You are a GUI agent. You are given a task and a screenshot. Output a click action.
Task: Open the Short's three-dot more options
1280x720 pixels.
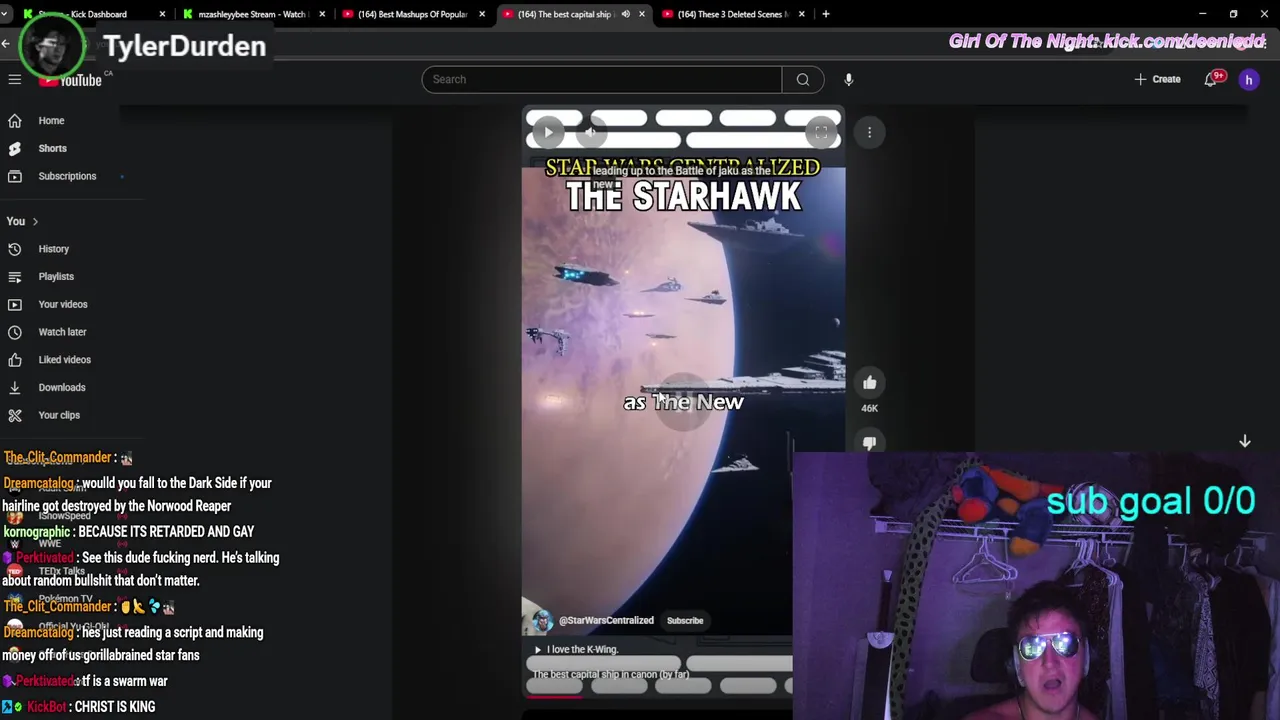pos(869,132)
